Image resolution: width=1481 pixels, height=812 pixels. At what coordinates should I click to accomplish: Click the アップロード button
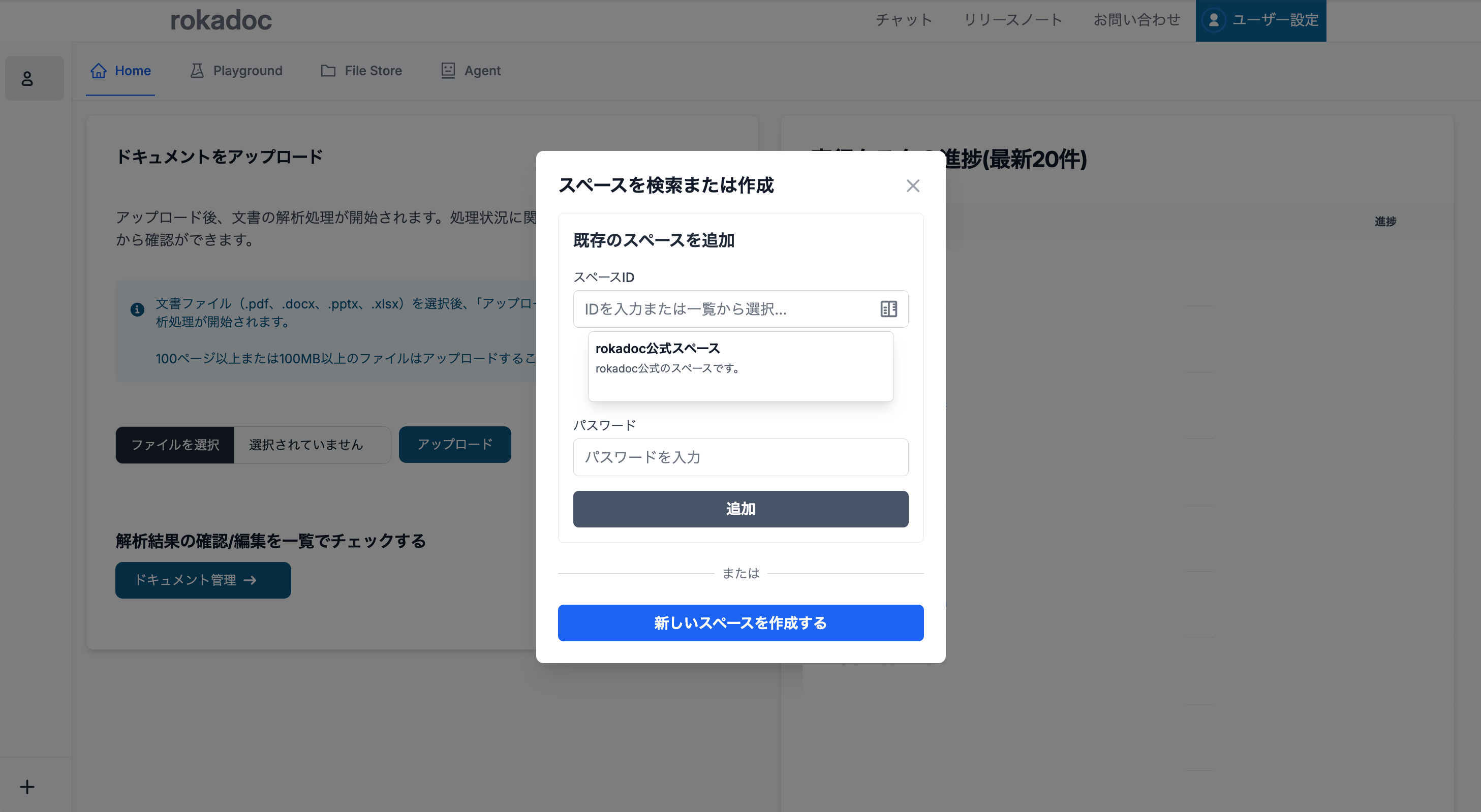pos(455,445)
